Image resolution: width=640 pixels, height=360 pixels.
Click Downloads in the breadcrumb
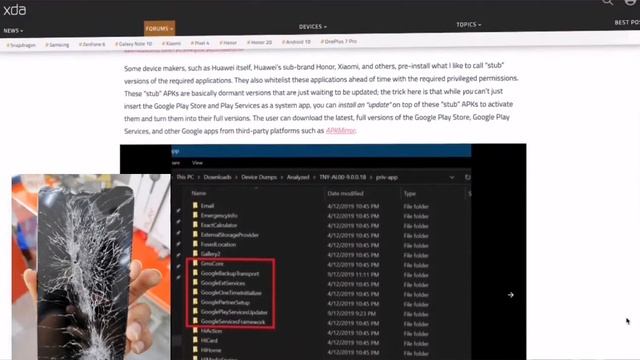coord(218,177)
